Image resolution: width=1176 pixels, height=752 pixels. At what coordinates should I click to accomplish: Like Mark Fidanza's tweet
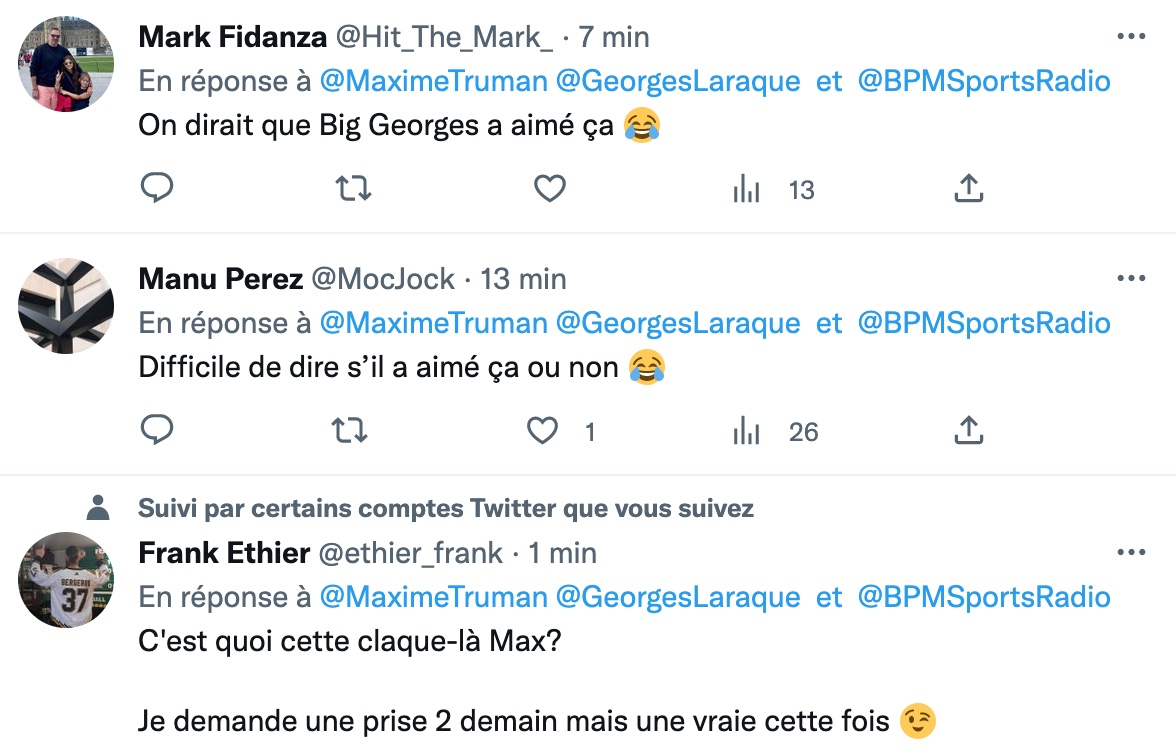pos(549,188)
